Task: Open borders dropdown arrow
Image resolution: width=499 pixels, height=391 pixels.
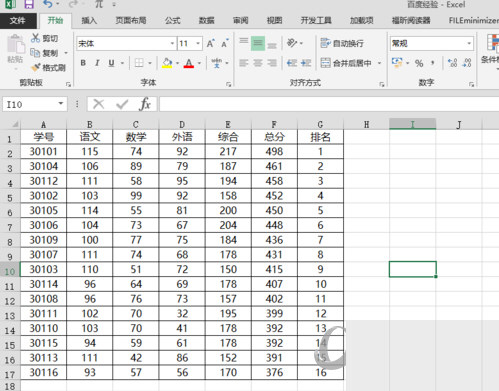Action: (150, 63)
